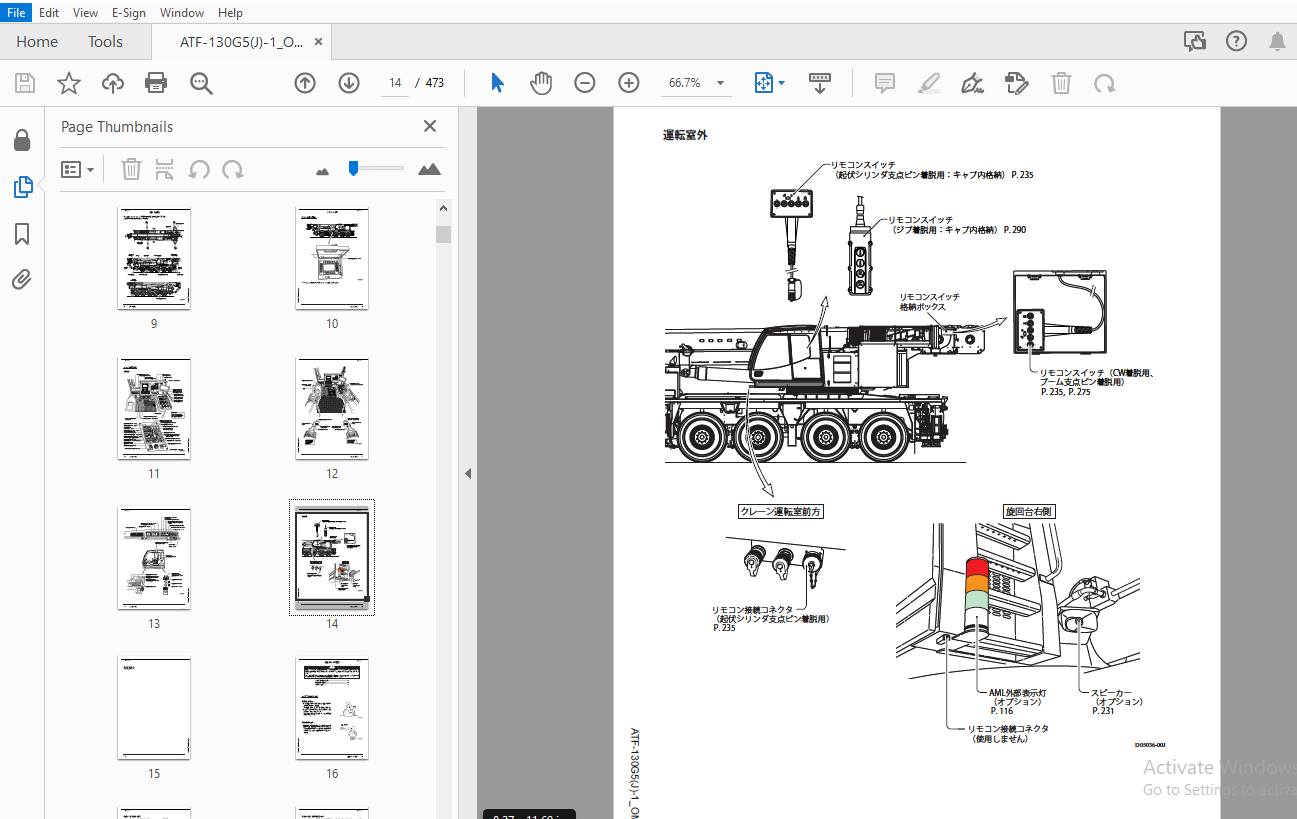Open the scrolling mode keyboard icon

[x=820, y=83]
